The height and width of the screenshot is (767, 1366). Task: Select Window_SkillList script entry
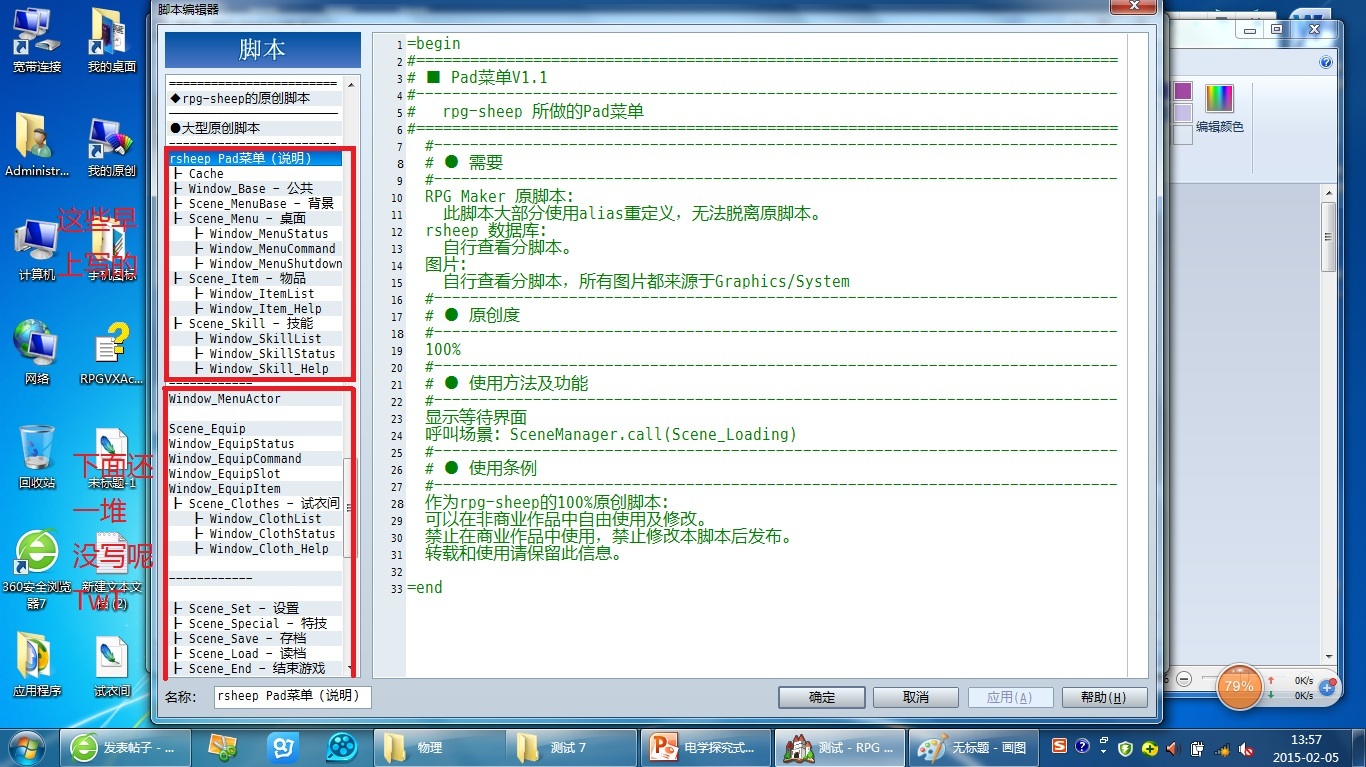click(255, 338)
